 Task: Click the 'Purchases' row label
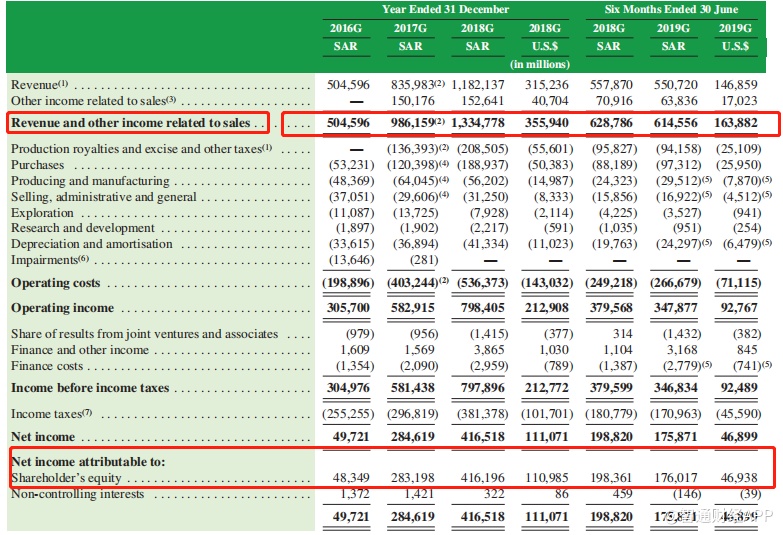click(37, 165)
